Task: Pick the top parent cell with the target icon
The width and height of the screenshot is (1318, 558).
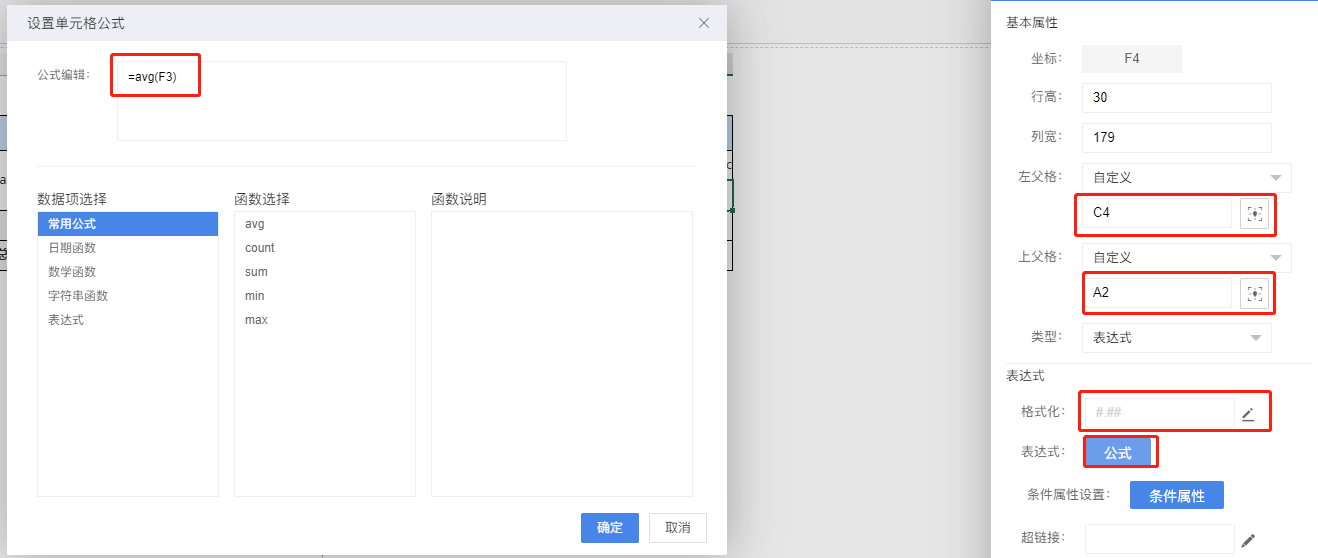Action: pos(1254,294)
